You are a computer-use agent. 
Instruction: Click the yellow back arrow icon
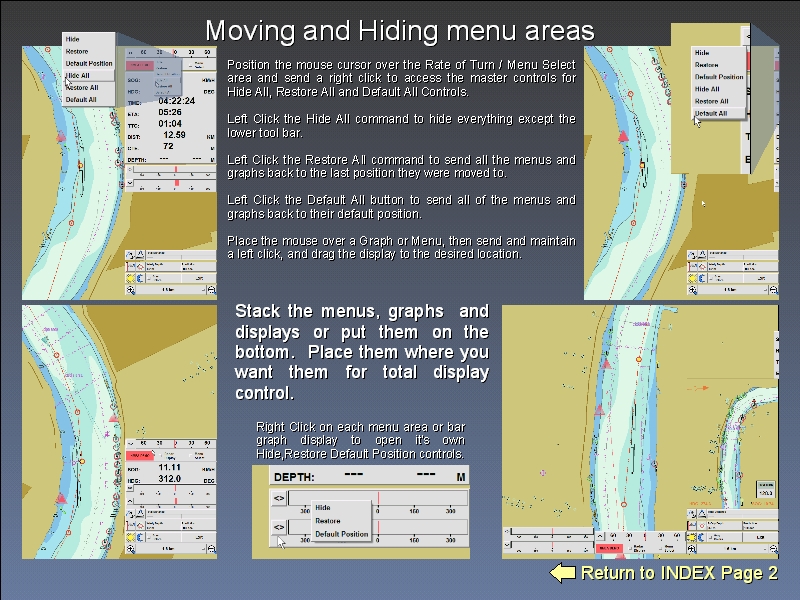(563, 573)
